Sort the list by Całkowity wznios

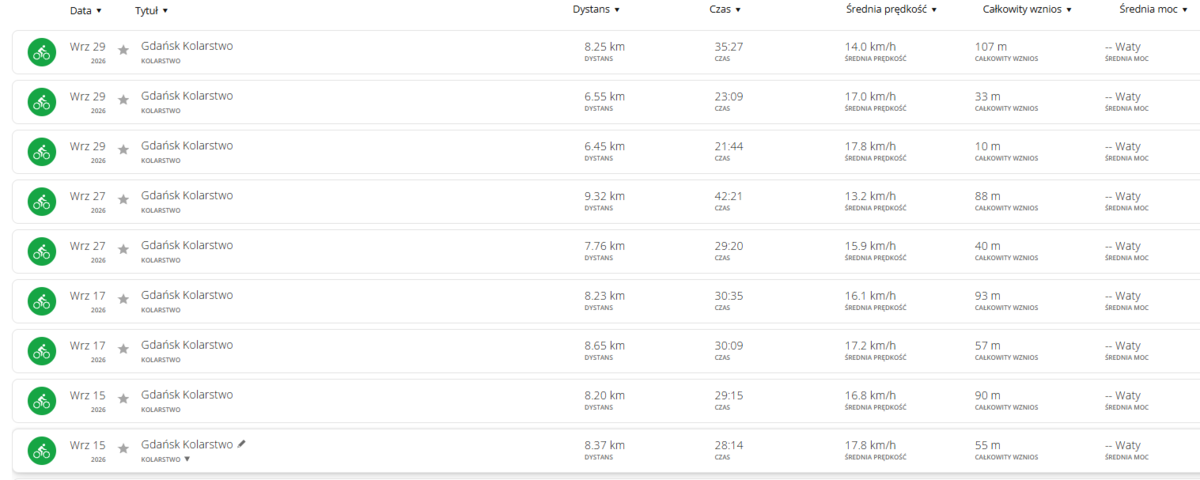(1028, 9)
